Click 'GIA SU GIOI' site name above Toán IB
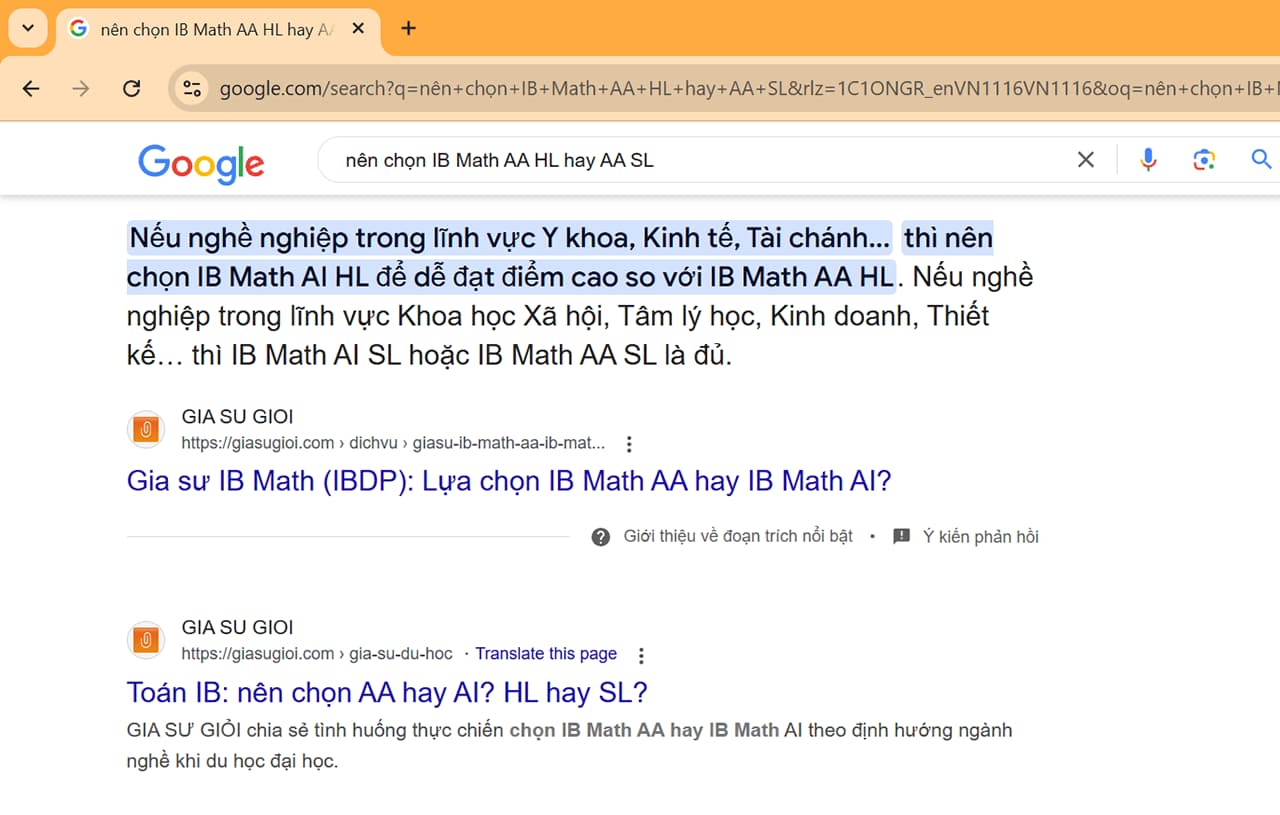 237,628
